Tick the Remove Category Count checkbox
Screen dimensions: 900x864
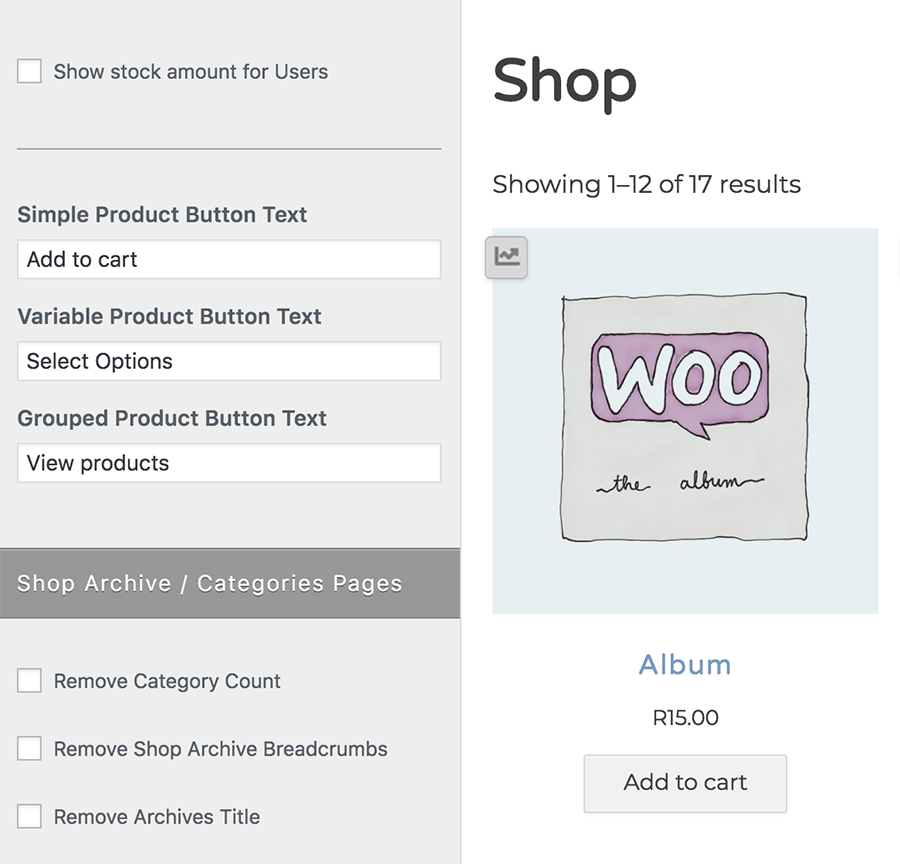point(30,681)
